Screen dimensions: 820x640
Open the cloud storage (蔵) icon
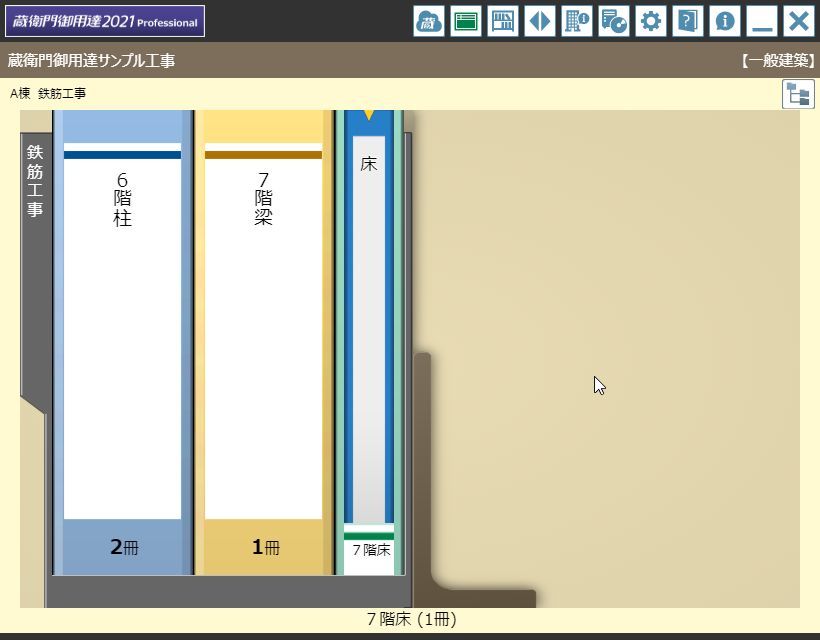pos(429,21)
